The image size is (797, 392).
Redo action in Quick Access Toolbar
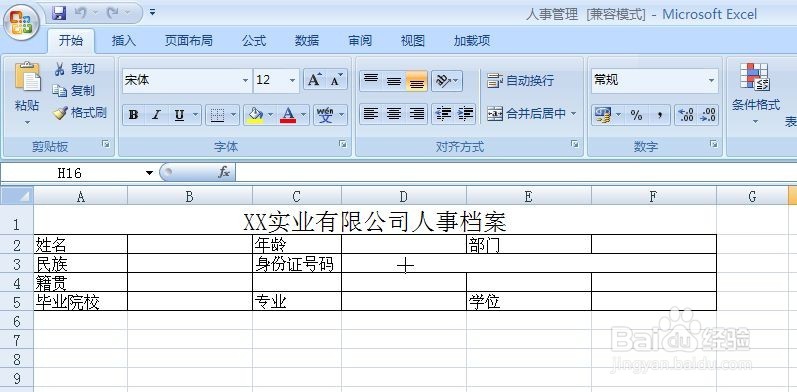112,12
